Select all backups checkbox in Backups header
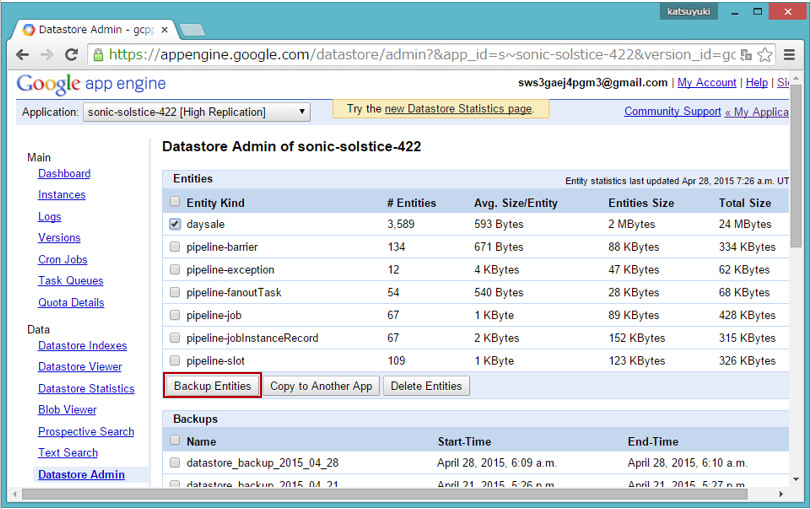Screen dimensions: 810x509 [175, 440]
